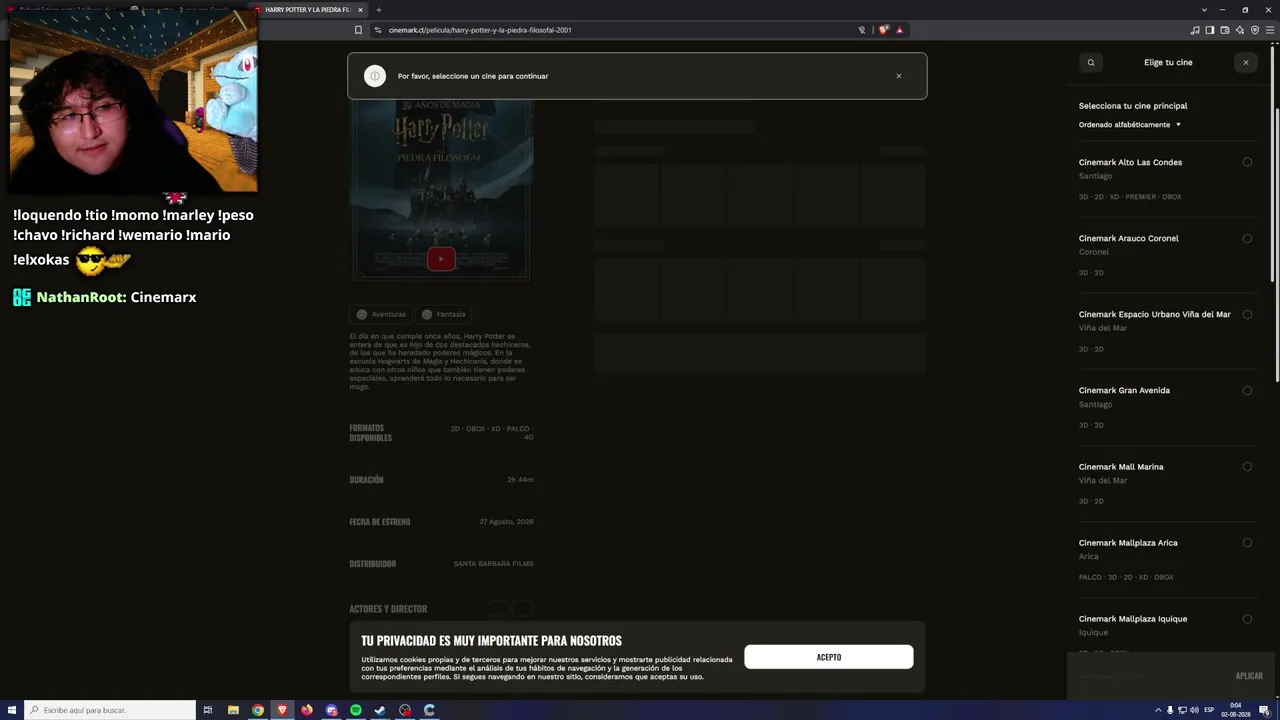Select Cinemark Arauco Coronel radio button

(x=1247, y=238)
